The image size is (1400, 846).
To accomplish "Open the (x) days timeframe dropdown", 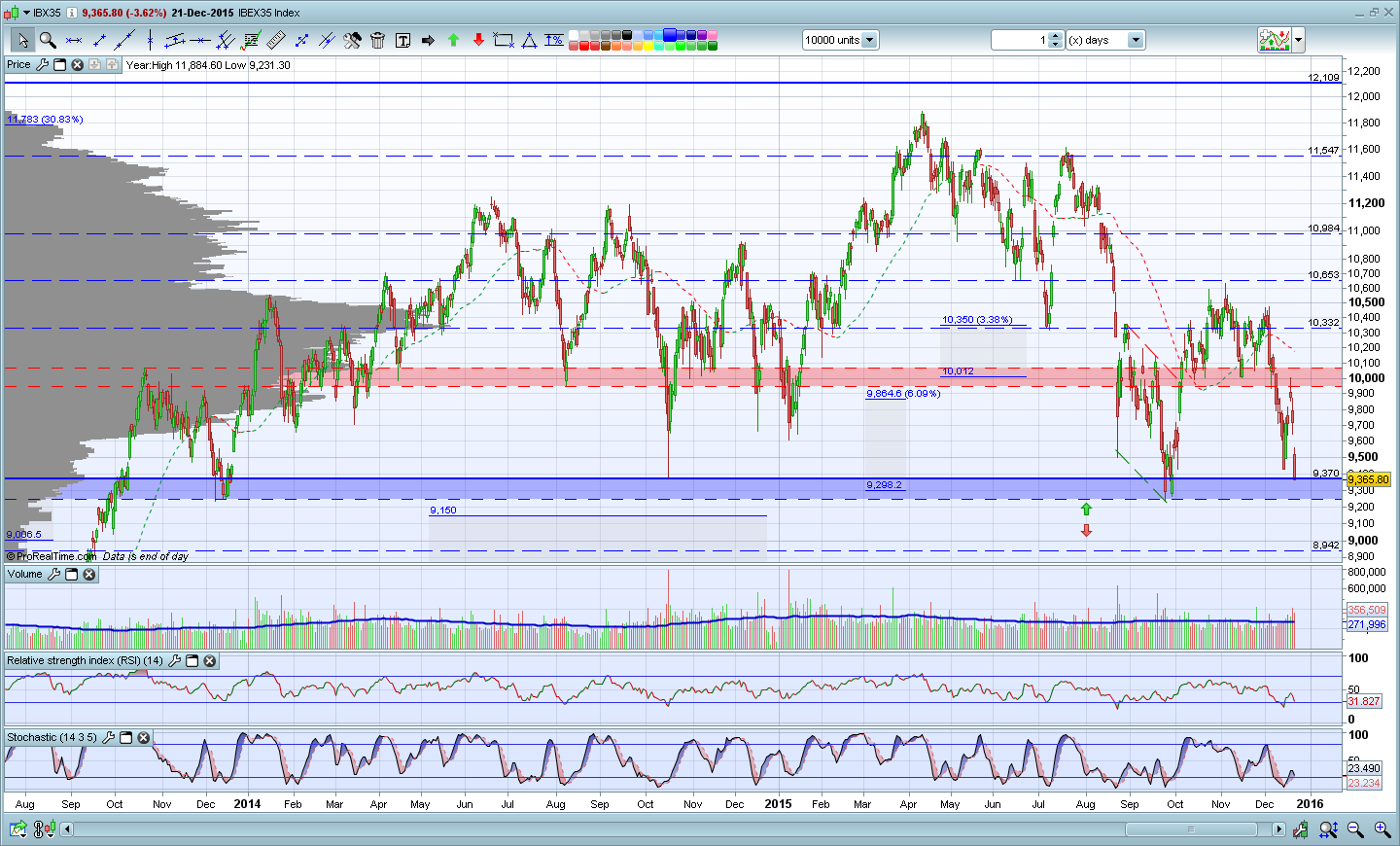I will pos(1136,40).
